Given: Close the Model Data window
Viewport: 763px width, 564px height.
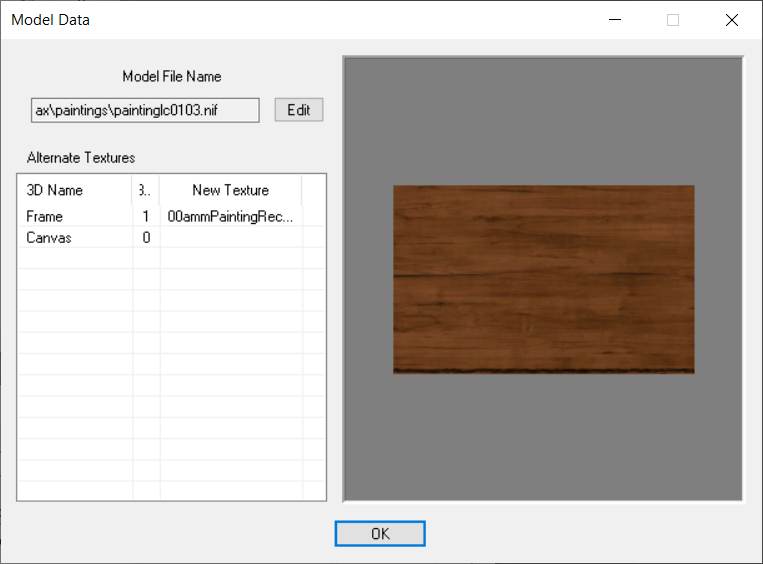Looking at the screenshot, I should 731,20.
